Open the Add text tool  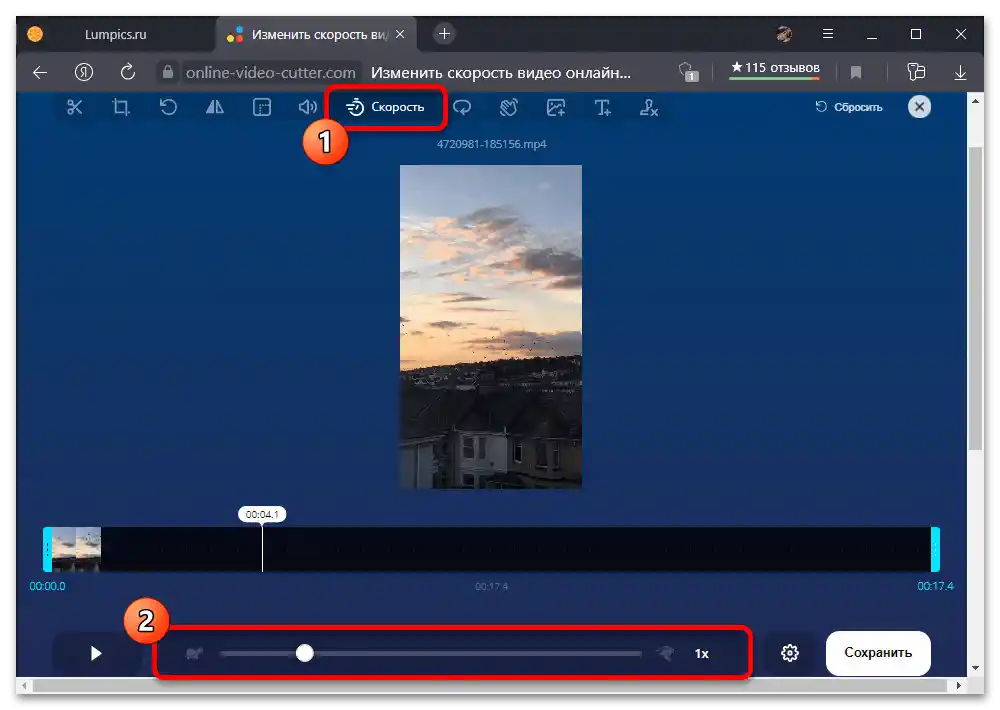(x=602, y=107)
